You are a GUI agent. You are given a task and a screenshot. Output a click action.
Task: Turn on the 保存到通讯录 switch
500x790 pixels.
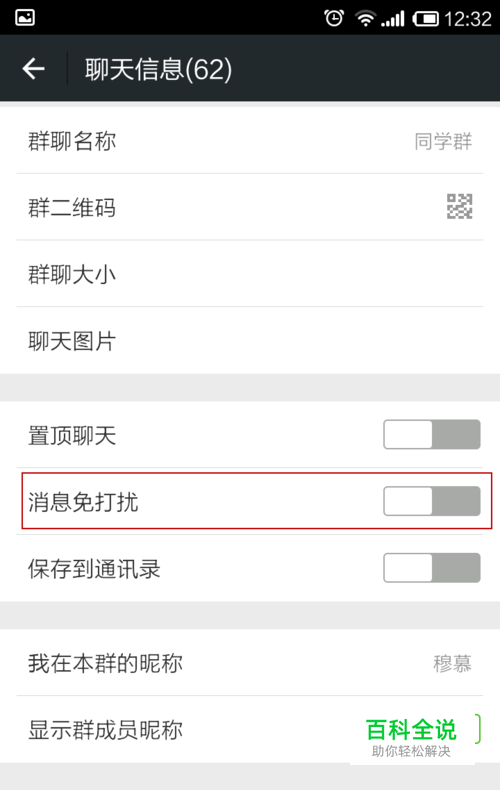[x=431, y=568]
